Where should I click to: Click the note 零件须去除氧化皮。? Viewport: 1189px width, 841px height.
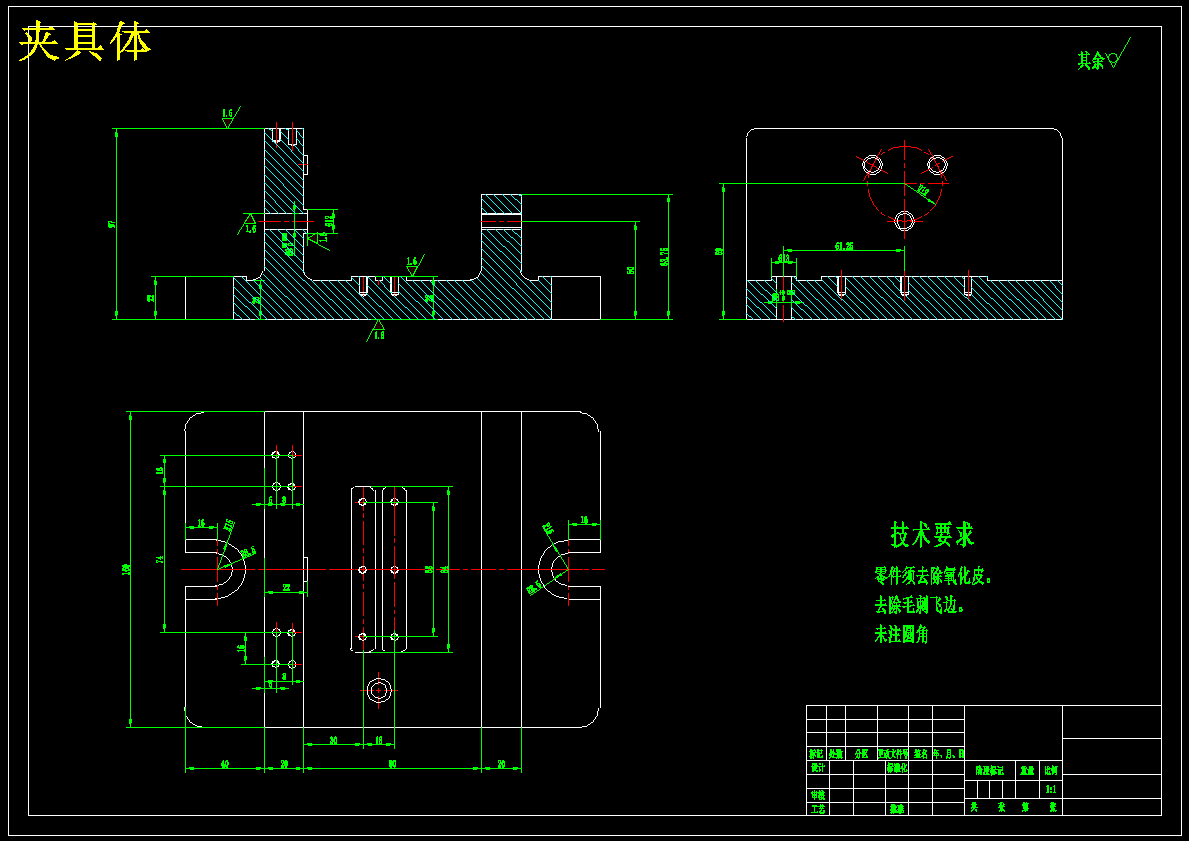point(933,576)
